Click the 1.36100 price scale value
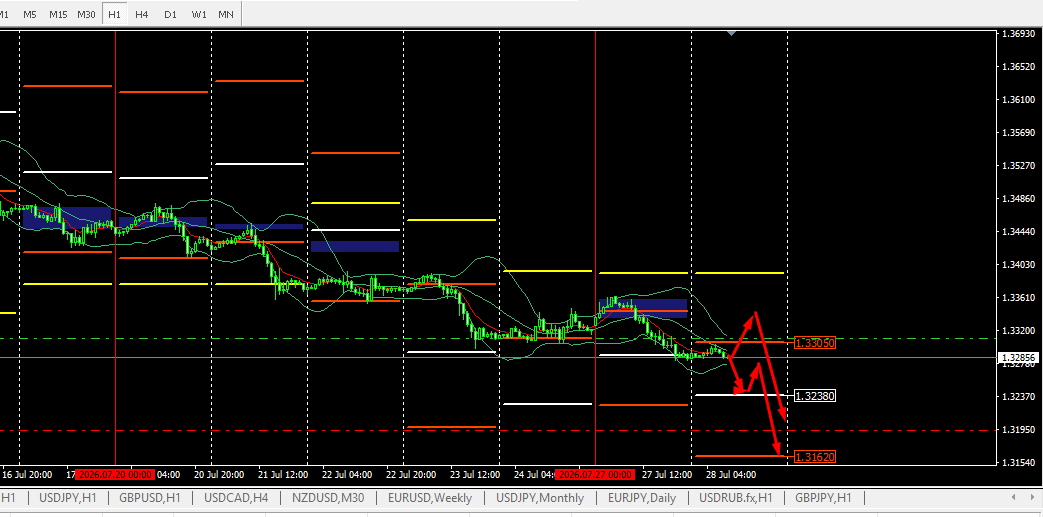Screen dimensions: 1043x517 point(1018,99)
